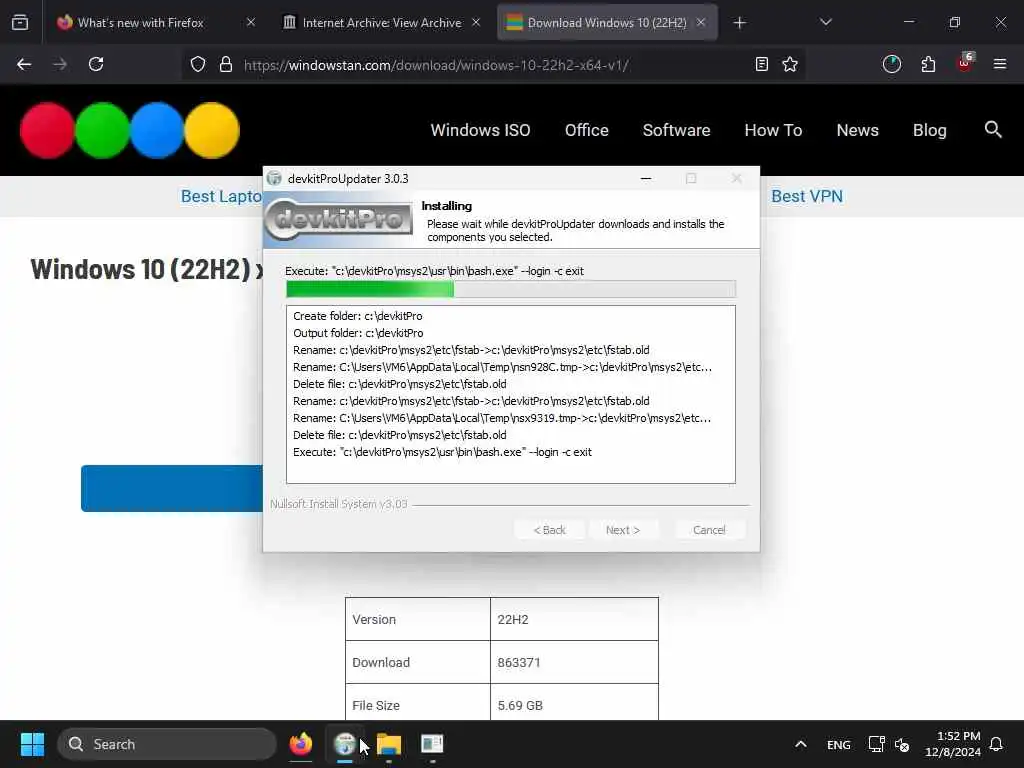Open the How To menu item

tap(773, 130)
